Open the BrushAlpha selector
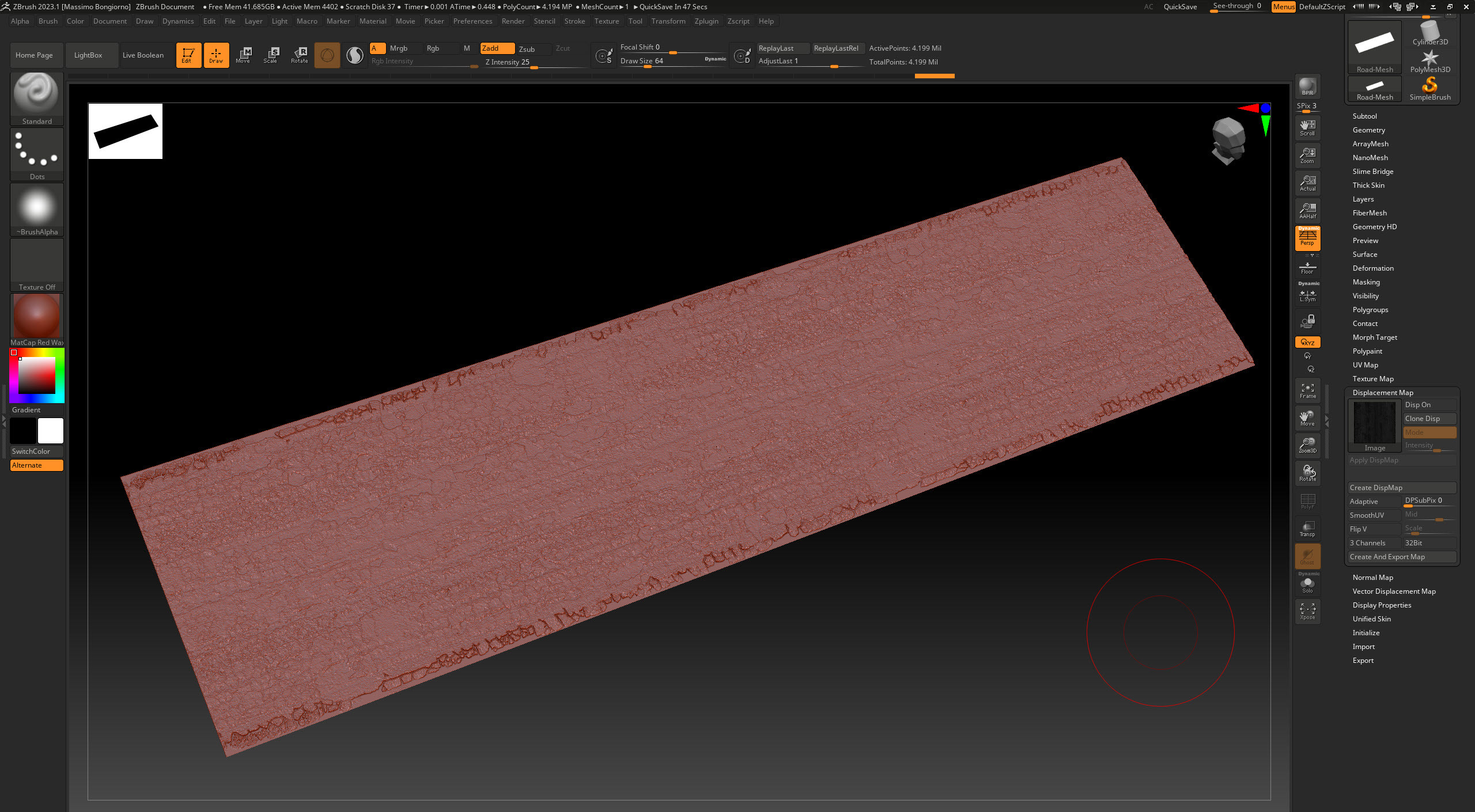This screenshot has height=812, width=1475. pyautogui.click(x=37, y=209)
